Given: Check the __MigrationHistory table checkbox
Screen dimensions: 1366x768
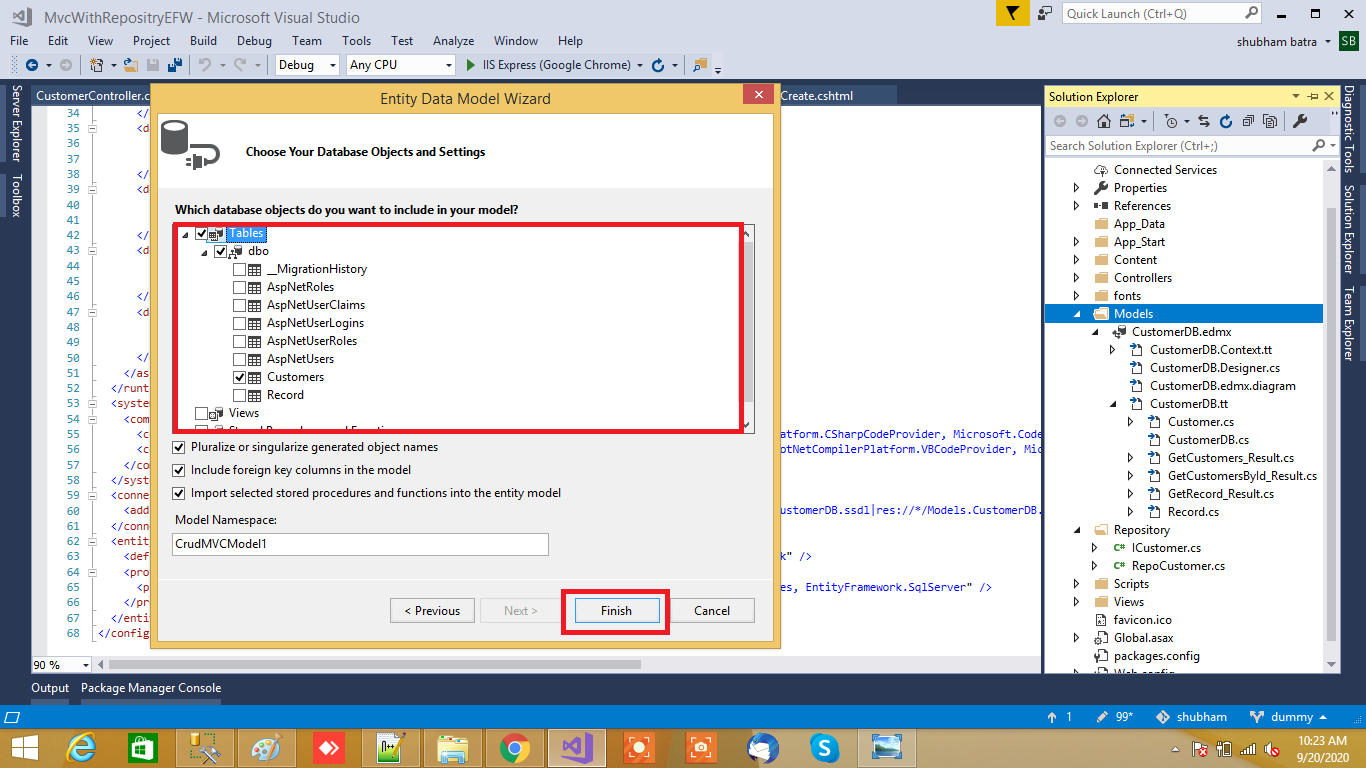Looking at the screenshot, I should point(239,269).
